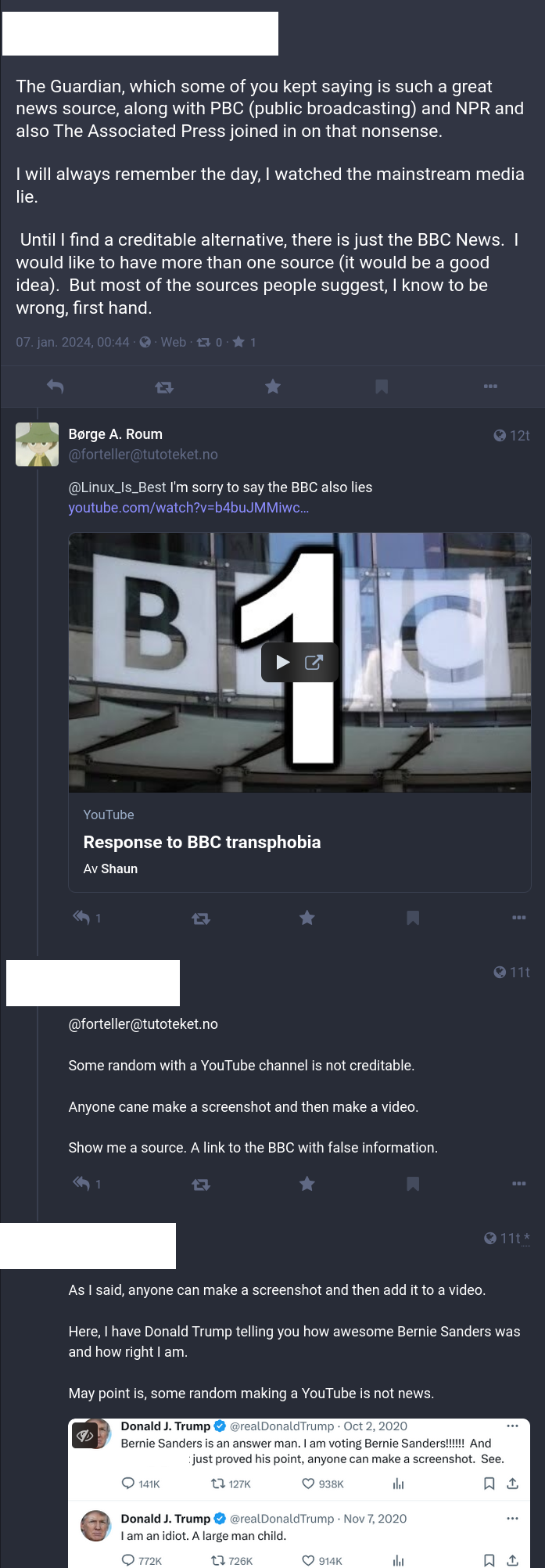Viewport: 545px width, 1568px height.
Task: Open the youtube.com/watch link in Børge's reply
Action: (x=188, y=508)
